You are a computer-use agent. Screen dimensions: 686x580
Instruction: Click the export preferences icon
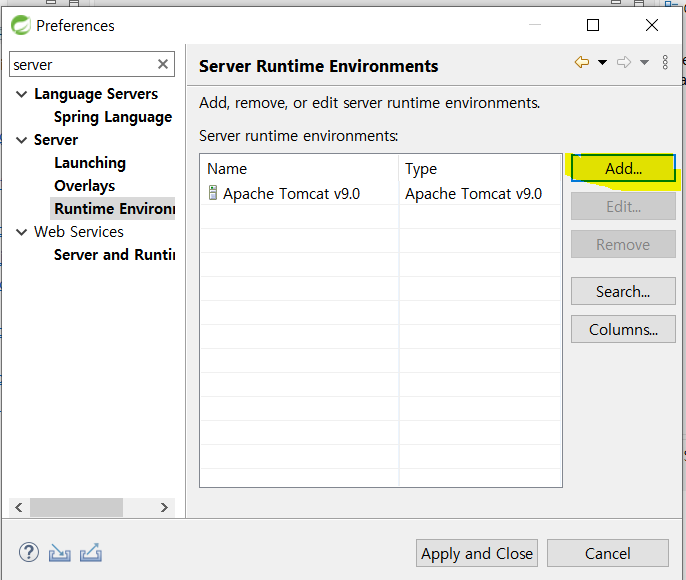click(x=91, y=552)
